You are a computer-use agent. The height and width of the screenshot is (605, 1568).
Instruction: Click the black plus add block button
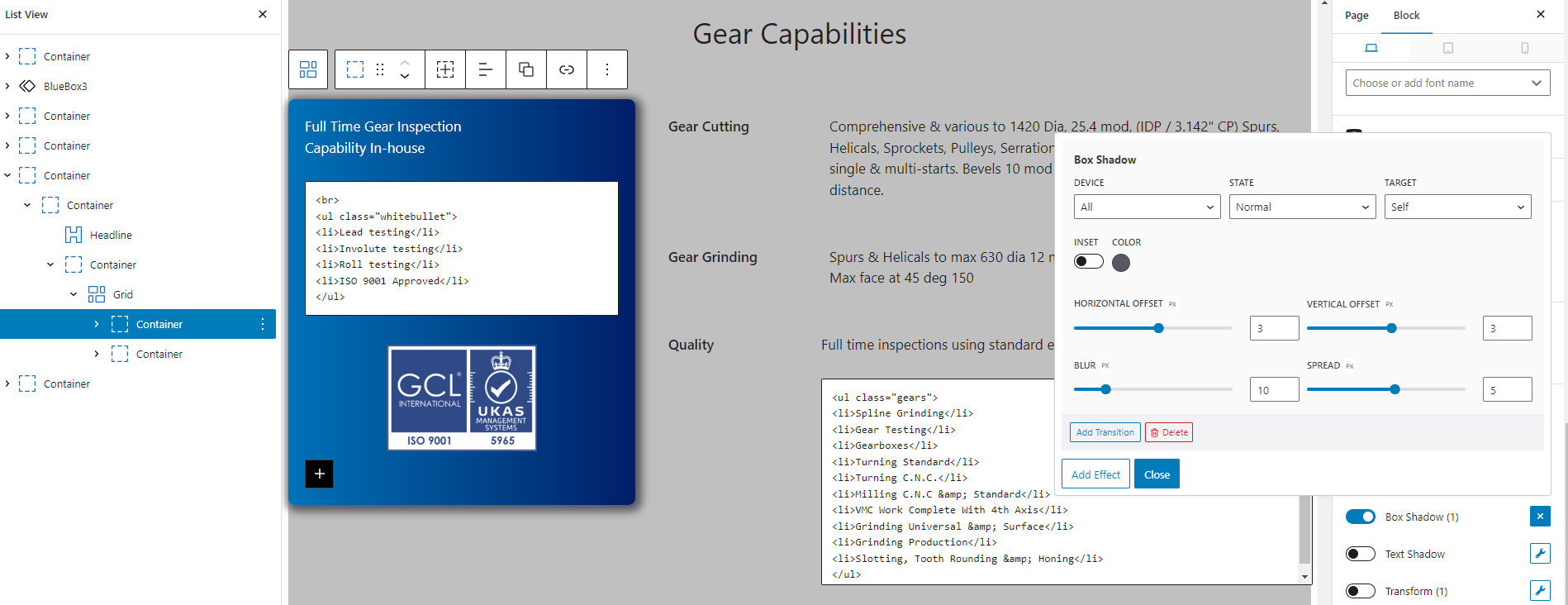tap(320, 474)
